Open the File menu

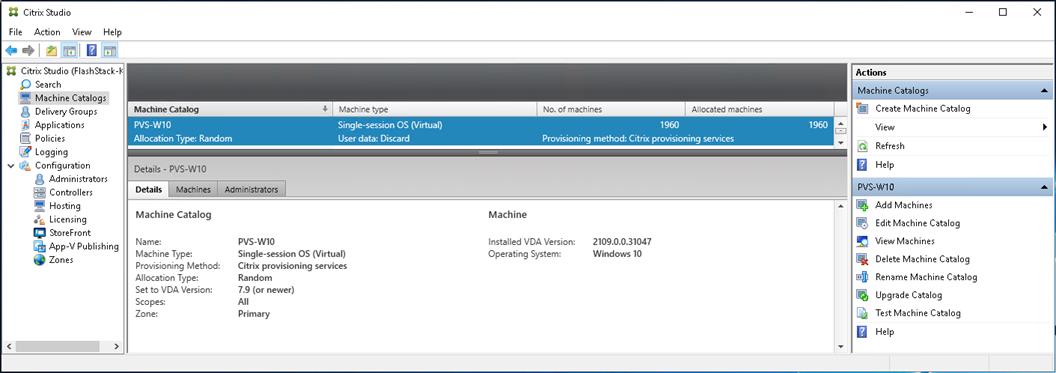(15, 32)
